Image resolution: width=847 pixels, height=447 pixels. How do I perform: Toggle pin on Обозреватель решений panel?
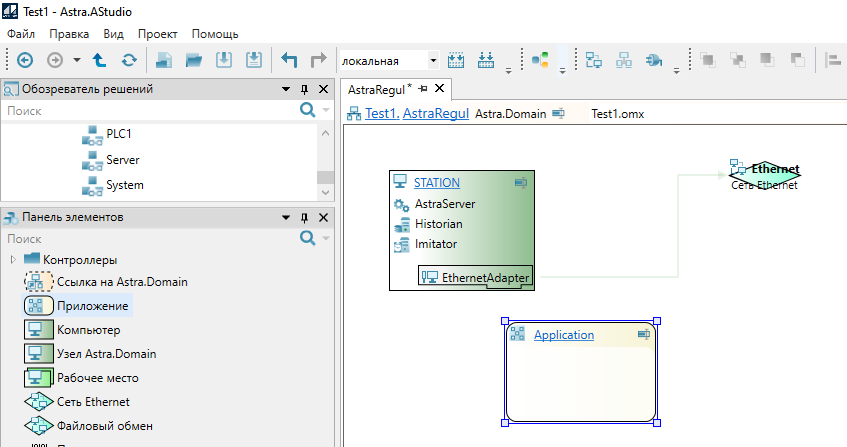[x=305, y=89]
